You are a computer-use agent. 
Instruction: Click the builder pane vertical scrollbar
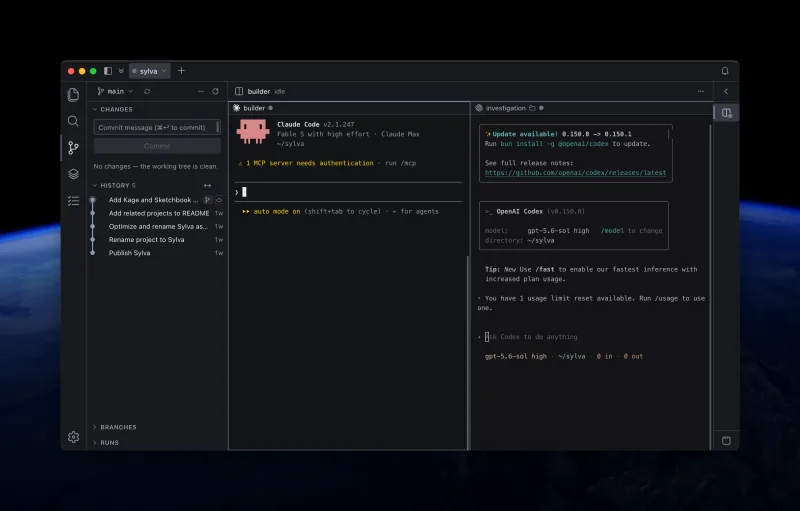pos(467,352)
